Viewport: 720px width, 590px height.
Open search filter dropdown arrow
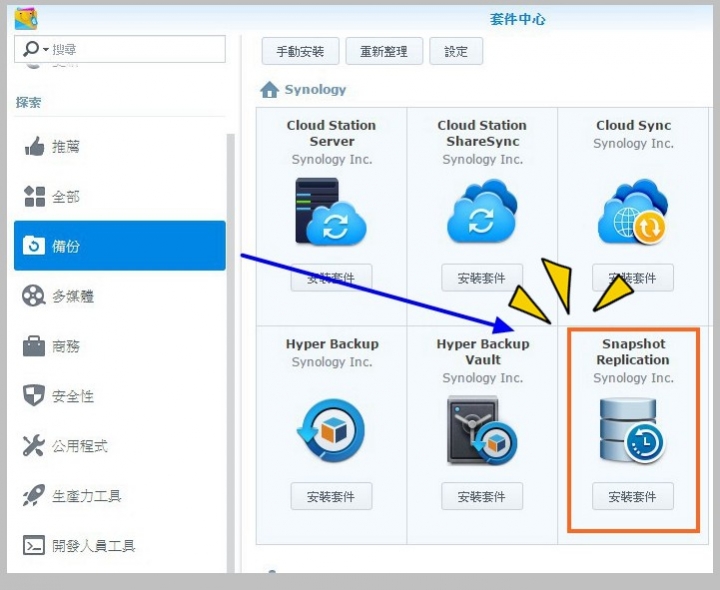[45, 49]
